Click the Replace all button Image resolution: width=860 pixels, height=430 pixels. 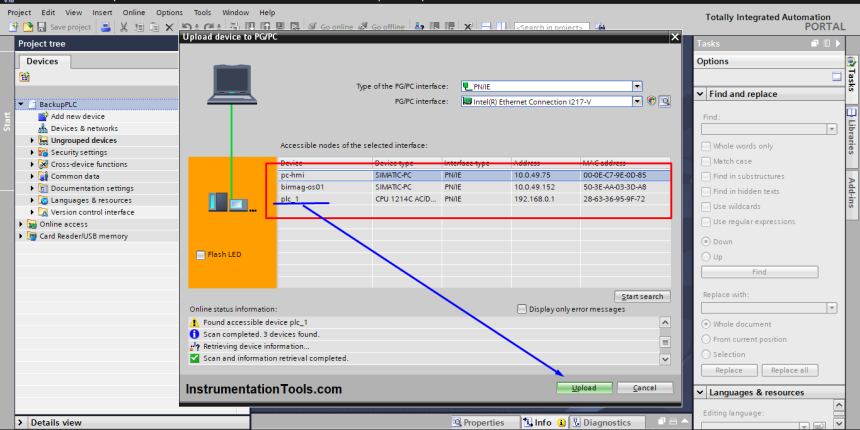[x=789, y=370]
